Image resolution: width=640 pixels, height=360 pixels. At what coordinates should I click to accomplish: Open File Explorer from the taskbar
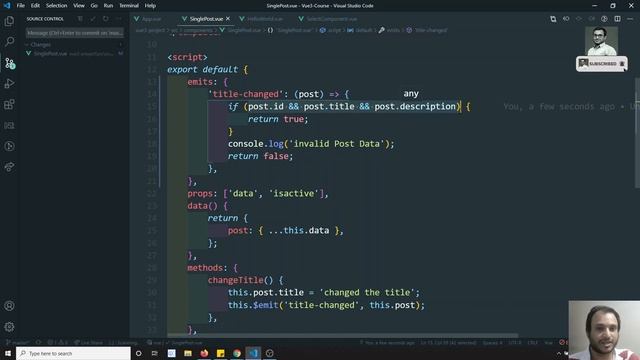coord(188,353)
